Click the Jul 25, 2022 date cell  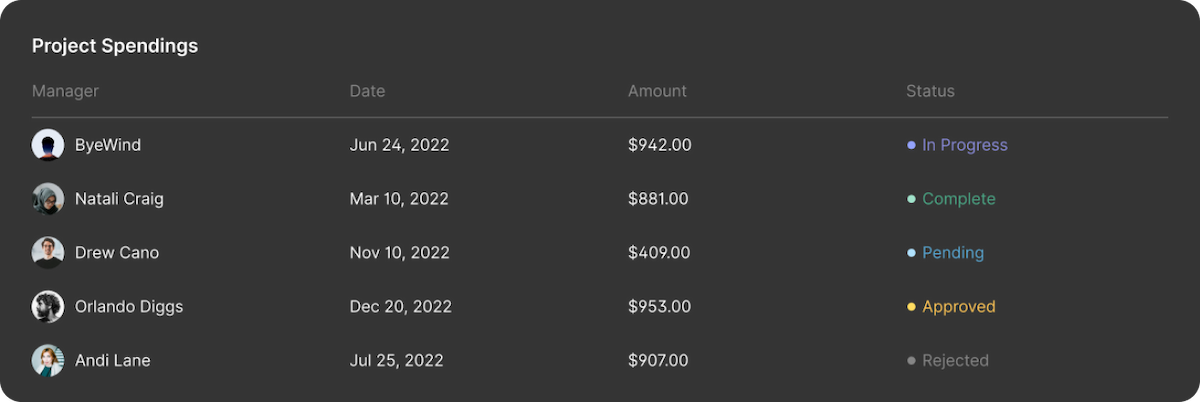tap(397, 361)
